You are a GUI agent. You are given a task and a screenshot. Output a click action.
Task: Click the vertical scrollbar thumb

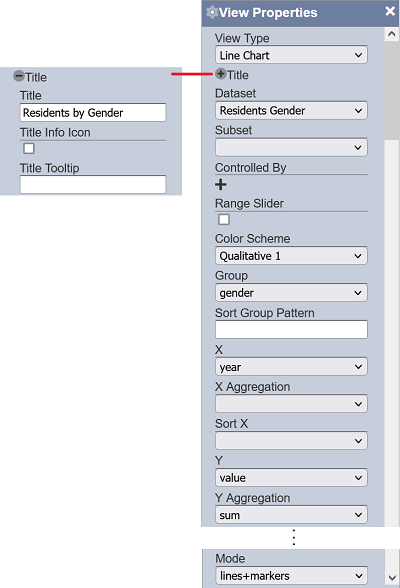(x=392, y=90)
